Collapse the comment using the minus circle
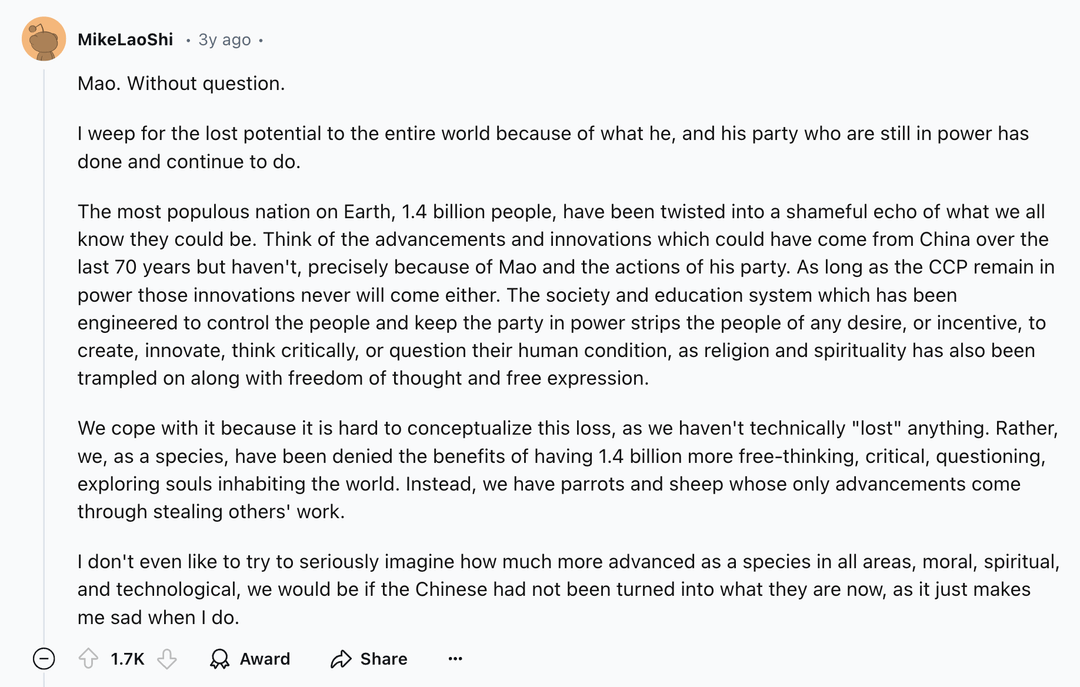 coord(43,659)
